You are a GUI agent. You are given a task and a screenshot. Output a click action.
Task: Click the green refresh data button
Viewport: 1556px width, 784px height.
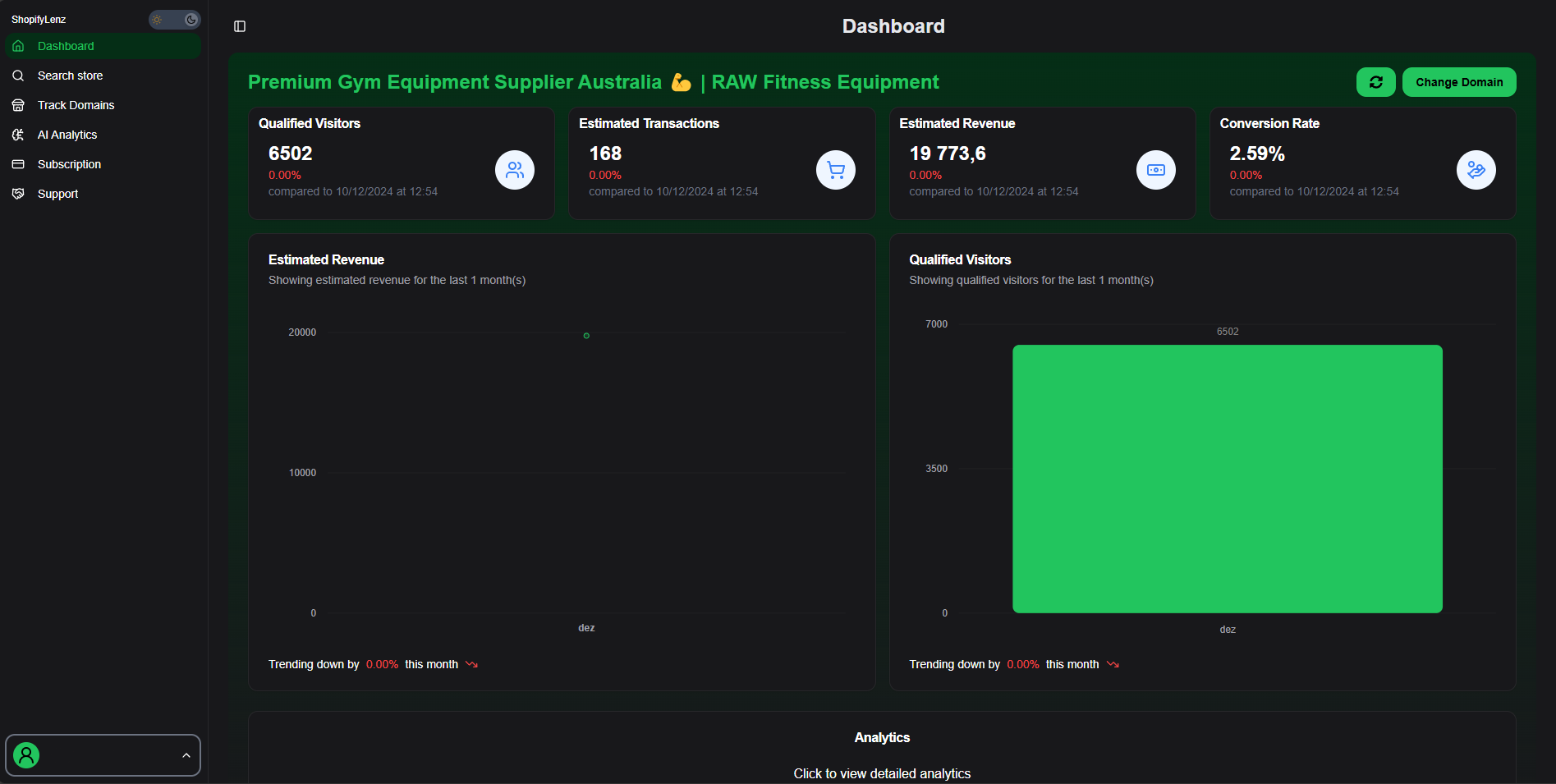click(x=1375, y=82)
